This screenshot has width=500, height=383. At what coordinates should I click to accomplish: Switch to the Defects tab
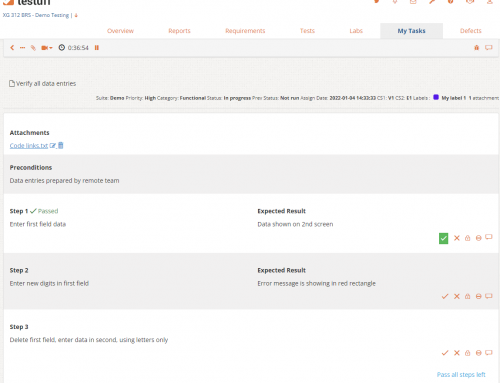[x=471, y=31]
